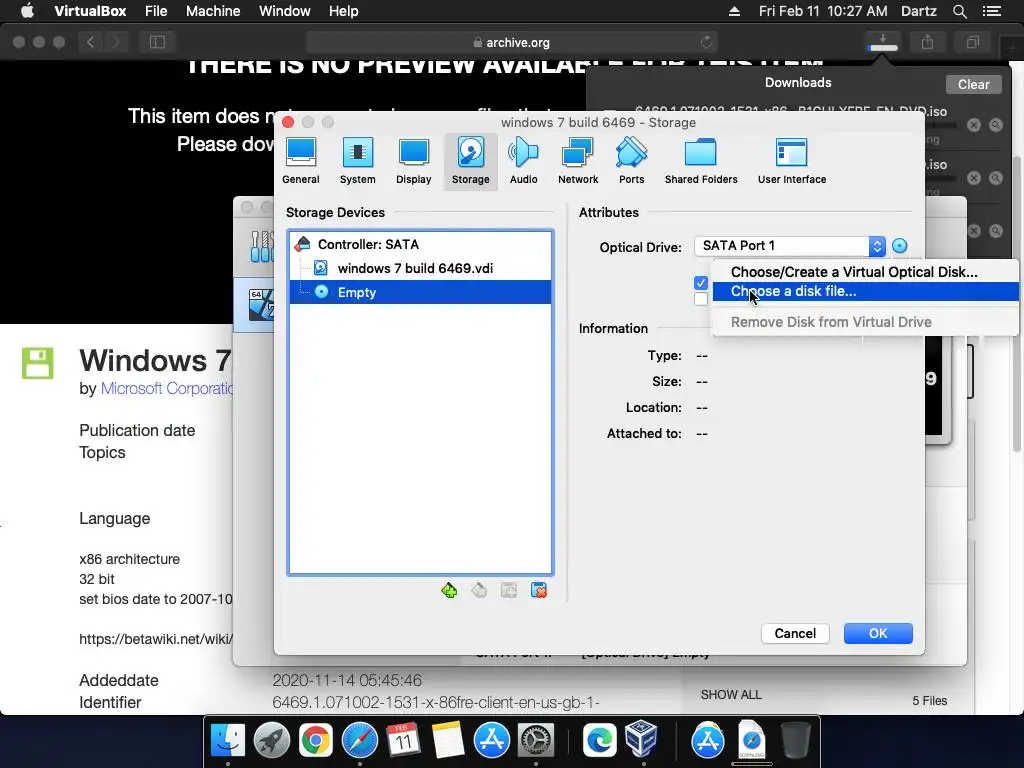Viewport: 1024px width, 768px height.
Task: Select the Empty optical drive entry
Action: (420, 292)
